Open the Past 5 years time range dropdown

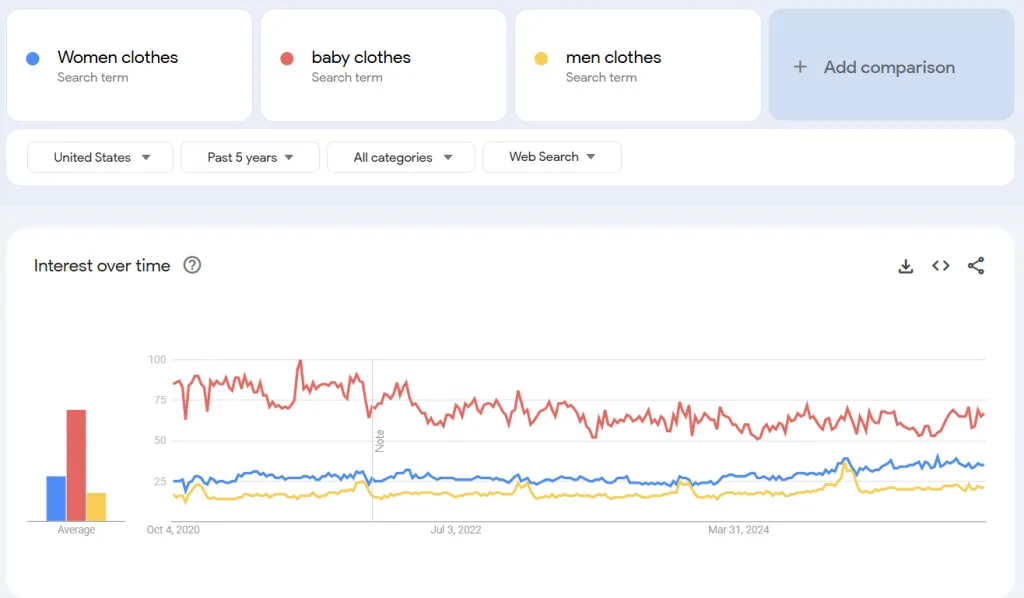pyautogui.click(x=250, y=157)
